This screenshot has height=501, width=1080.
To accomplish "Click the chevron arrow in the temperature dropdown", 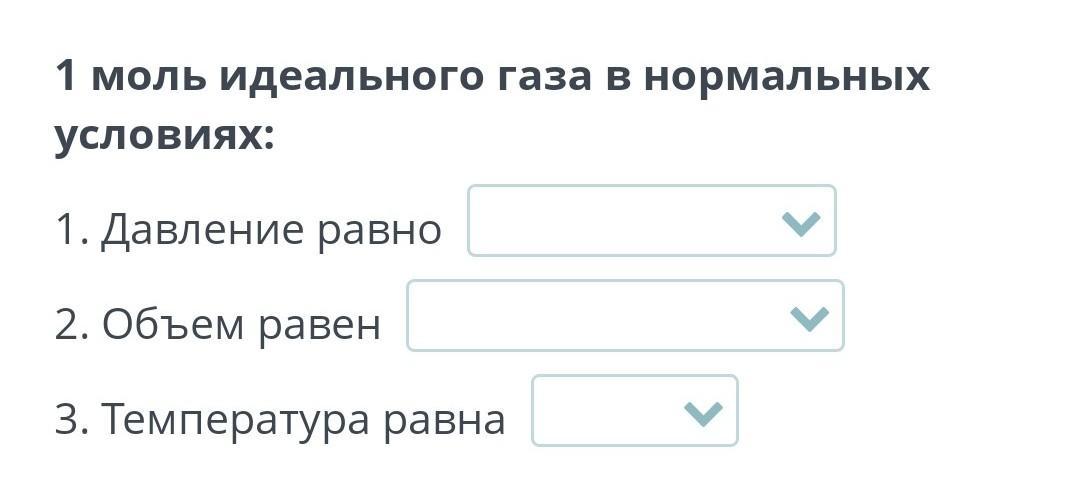I will pos(703,413).
